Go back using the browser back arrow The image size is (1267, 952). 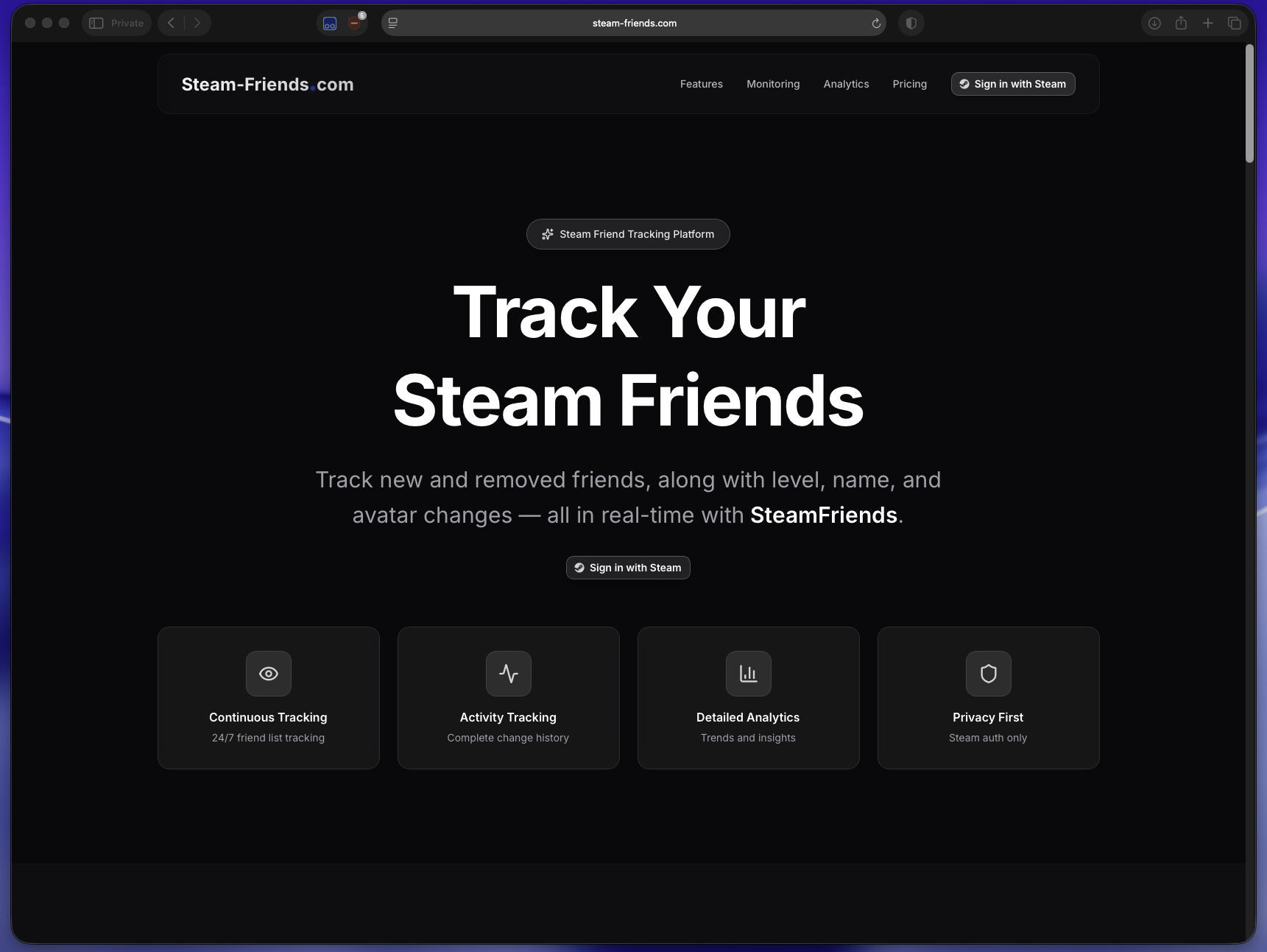[x=171, y=23]
